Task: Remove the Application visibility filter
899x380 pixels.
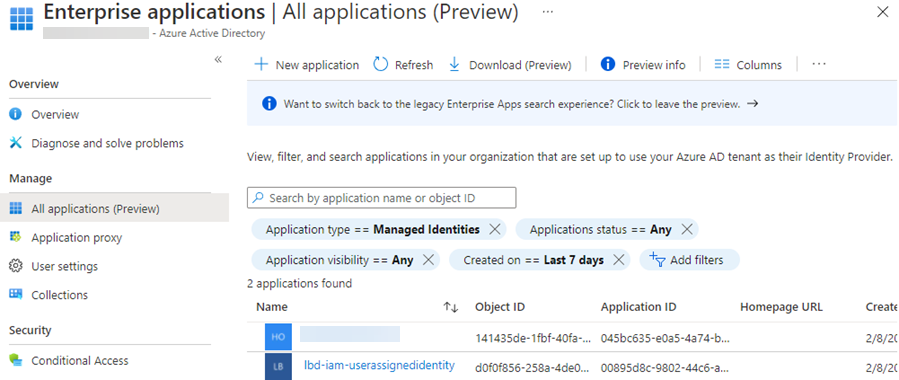Action: tap(428, 260)
